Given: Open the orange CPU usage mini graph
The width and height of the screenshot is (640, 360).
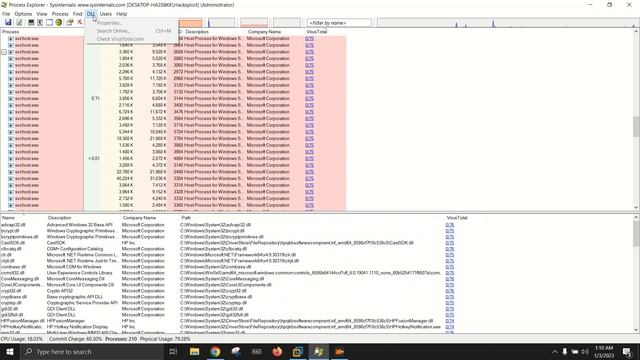Looking at the screenshot, I should pyautogui.click(x=190, y=23).
